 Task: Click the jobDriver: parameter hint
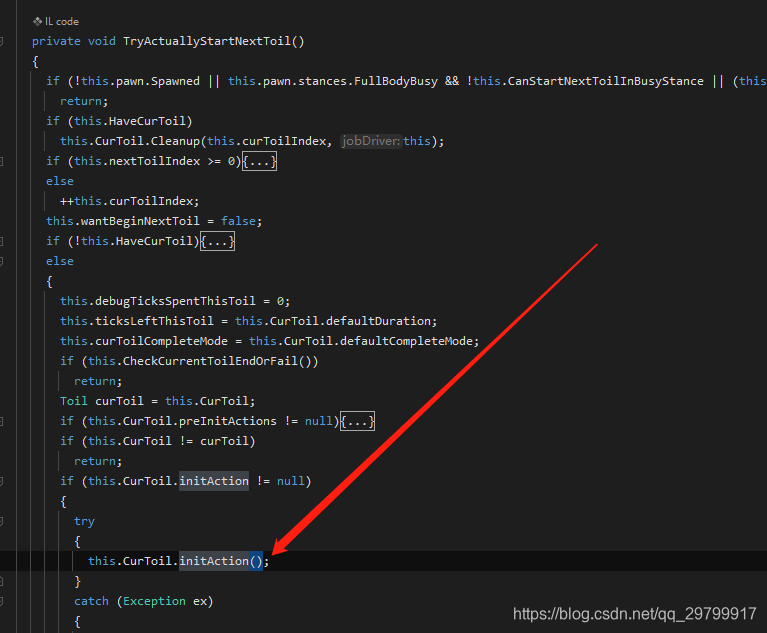(371, 141)
